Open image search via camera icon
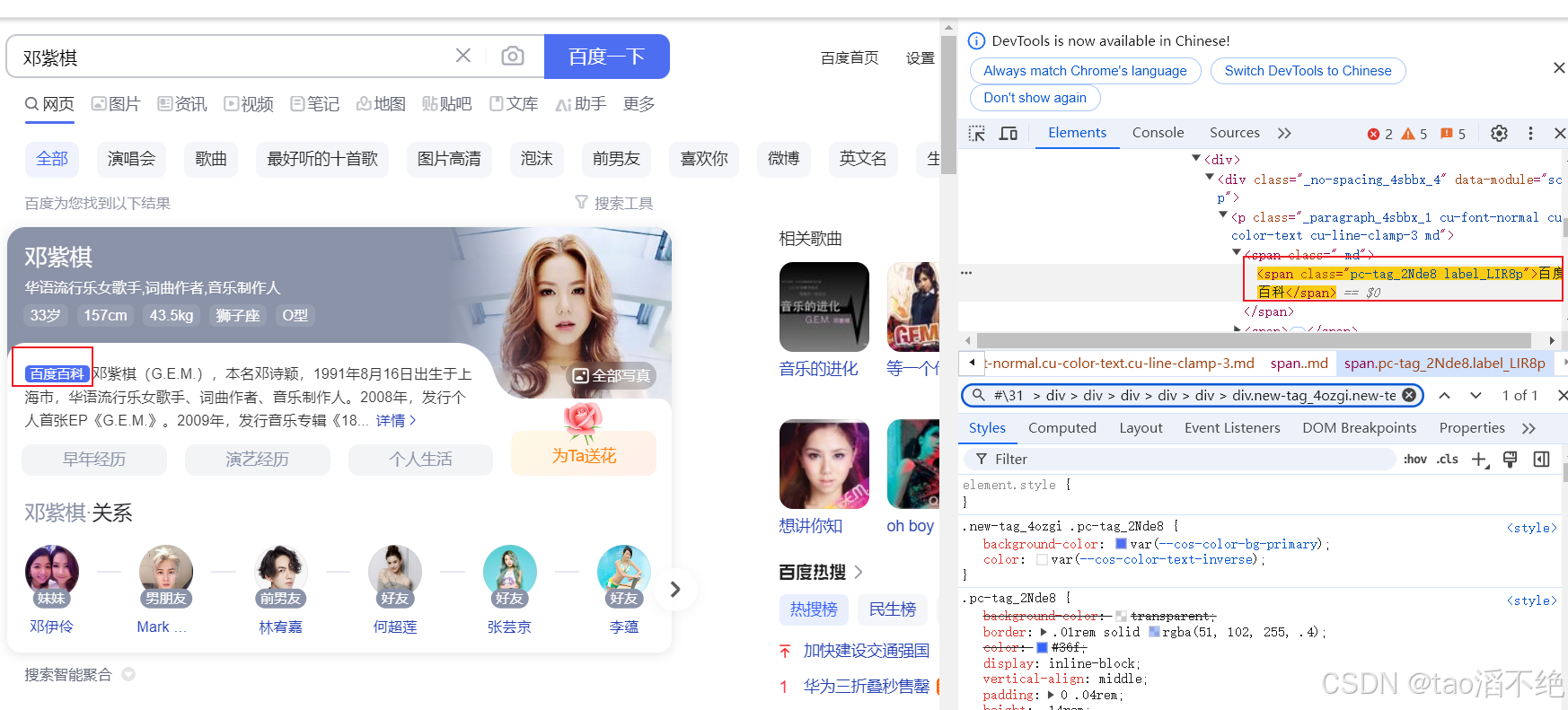Viewport: 1568px width, 710px height. (x=513, y=56)
